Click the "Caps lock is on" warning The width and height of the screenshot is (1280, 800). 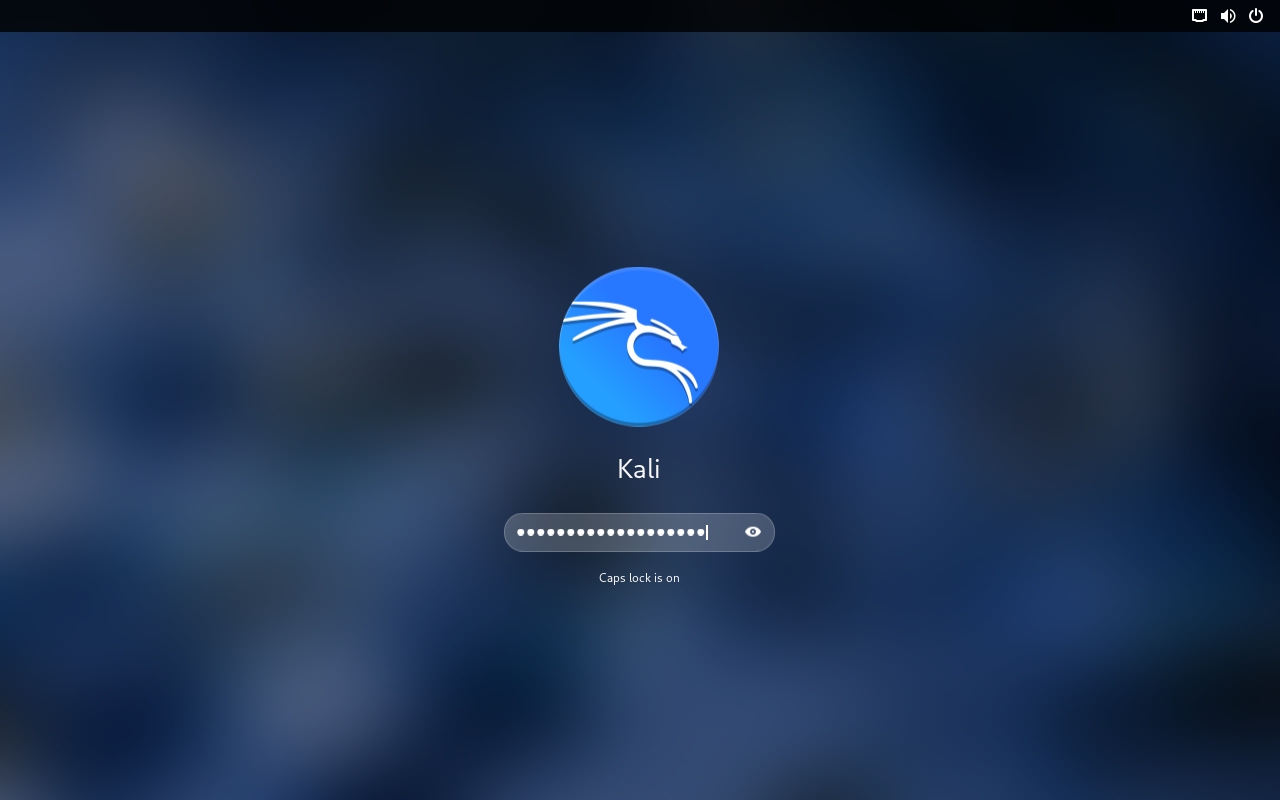pyautogui.click(x=639, y=578)
